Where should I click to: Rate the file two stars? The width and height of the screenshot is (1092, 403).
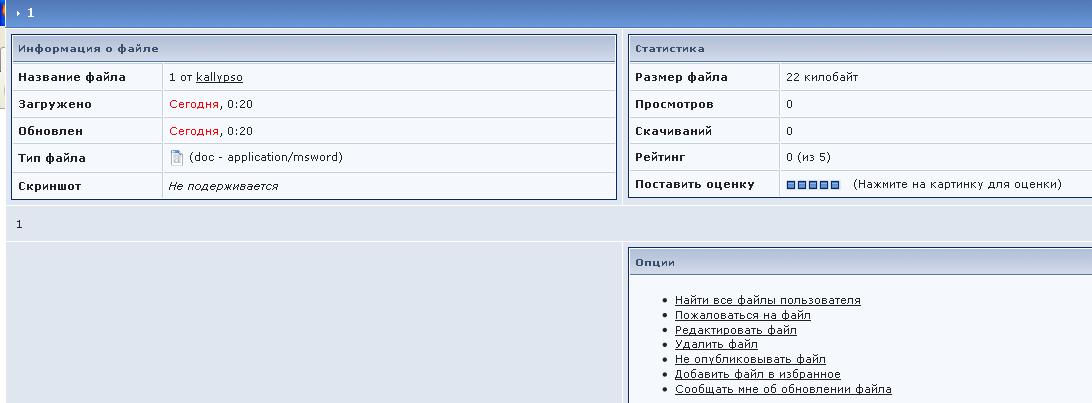[x=802, y=185]
